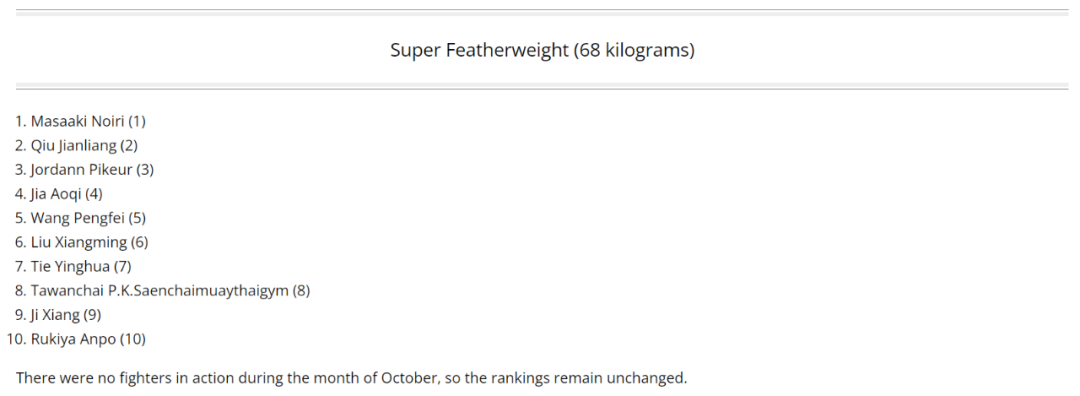Click the sentence about October rankings unchanged
The width and height of the screenshot is (1080, 396).
coord(351,378)
